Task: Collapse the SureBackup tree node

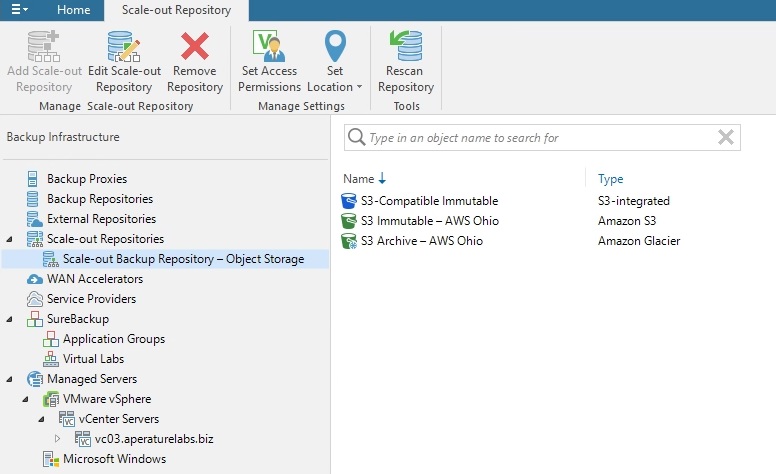Action: [x=9, y=319]
